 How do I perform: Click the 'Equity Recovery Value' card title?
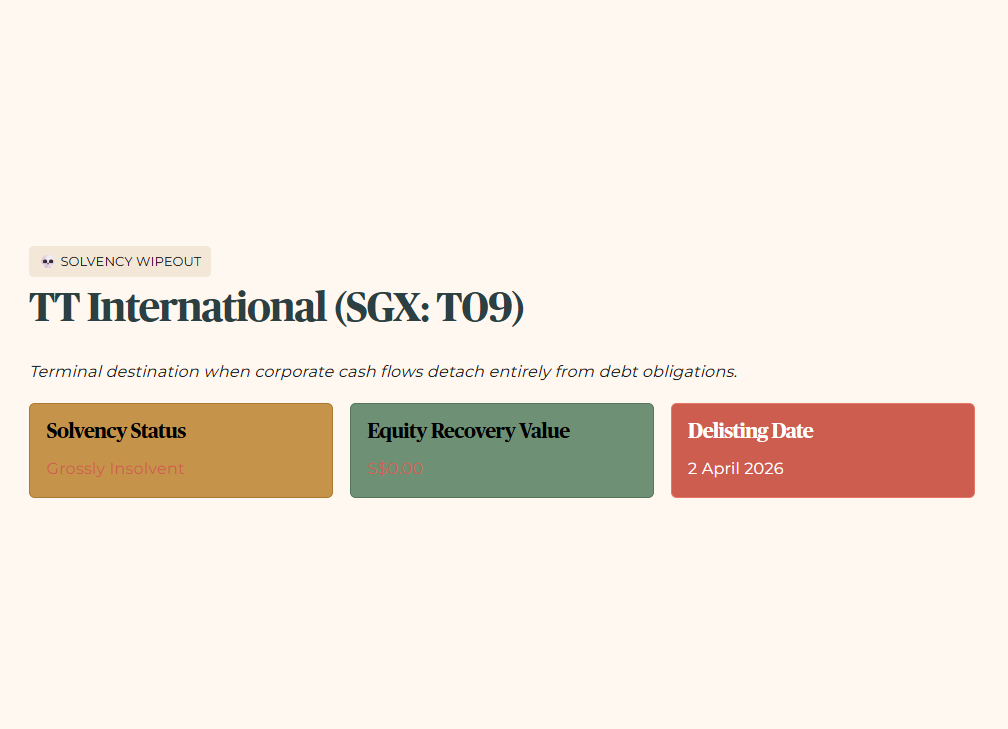click(469, 431)
